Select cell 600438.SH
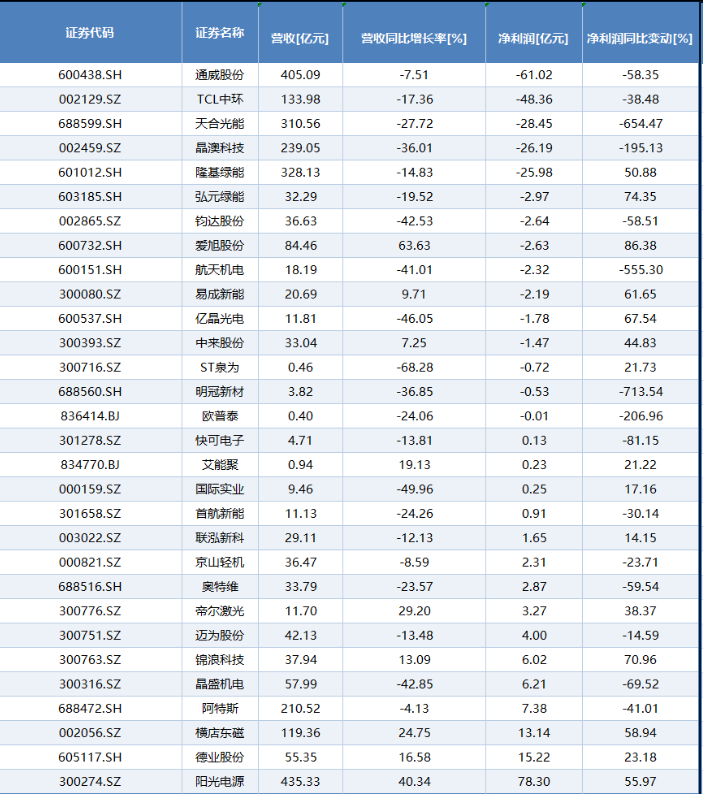Viewport: 703px width, 794px height. pyautogui.click(x=90, y=75)
